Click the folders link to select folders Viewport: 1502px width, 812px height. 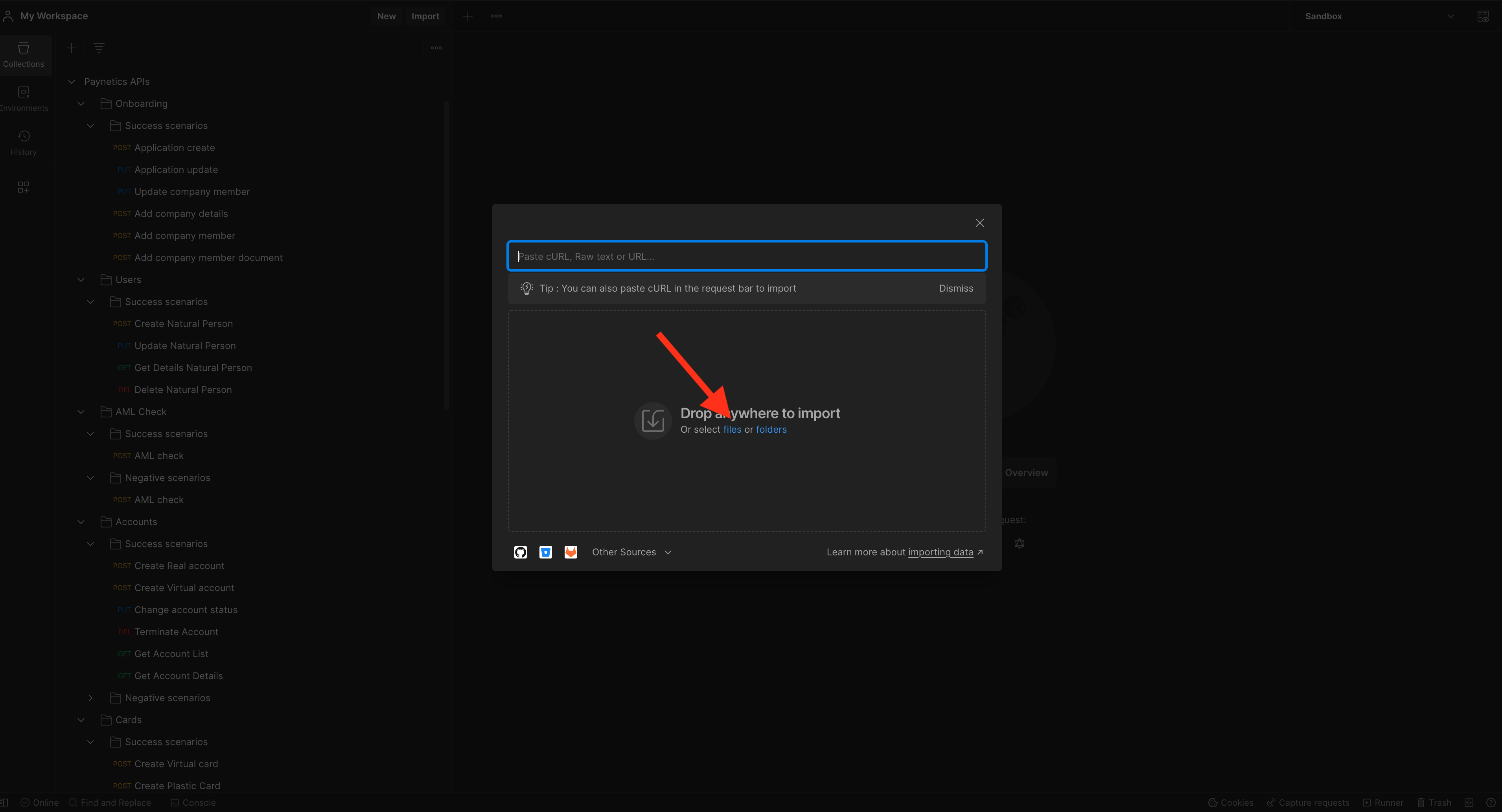(771, 430)
